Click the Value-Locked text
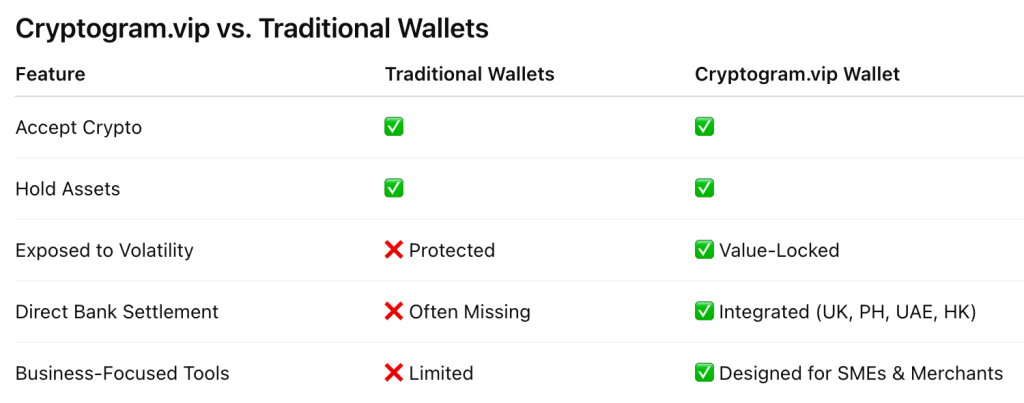This screenshot has width=1024, height=403. click(780, 250)
